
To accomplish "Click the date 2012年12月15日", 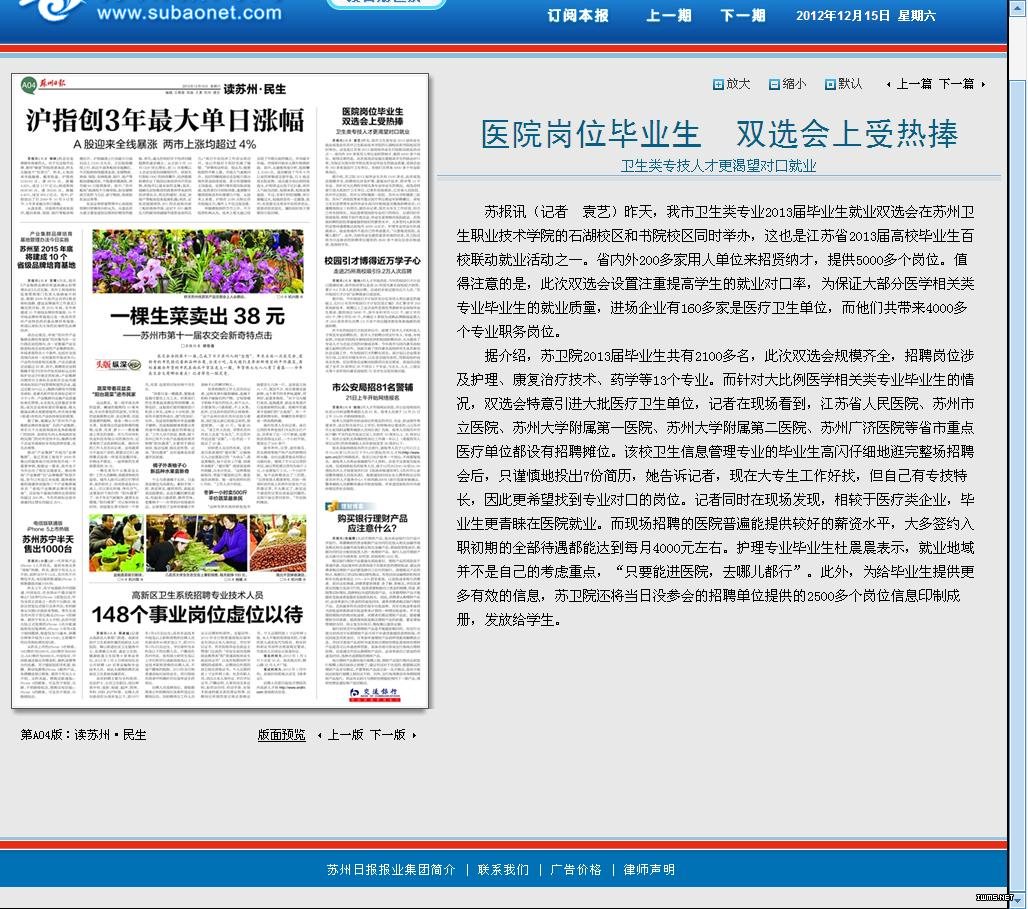I will tap(842, 16).
